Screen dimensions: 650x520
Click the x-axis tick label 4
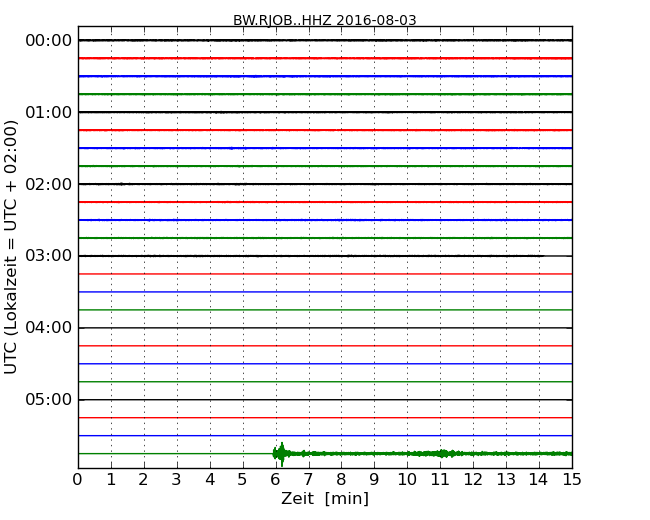pyautogui.click(x=210, y=480)
